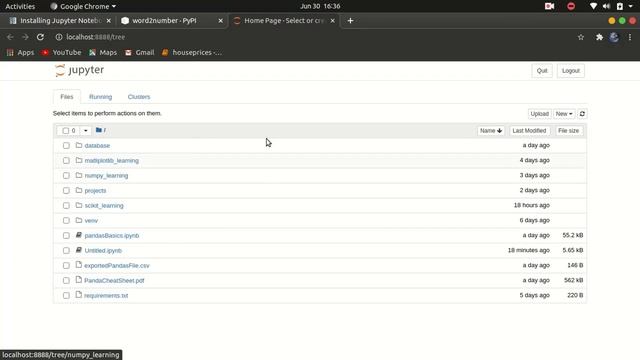Check the Untitled.ipynb checkbox
640x360 pixels.
66,250
